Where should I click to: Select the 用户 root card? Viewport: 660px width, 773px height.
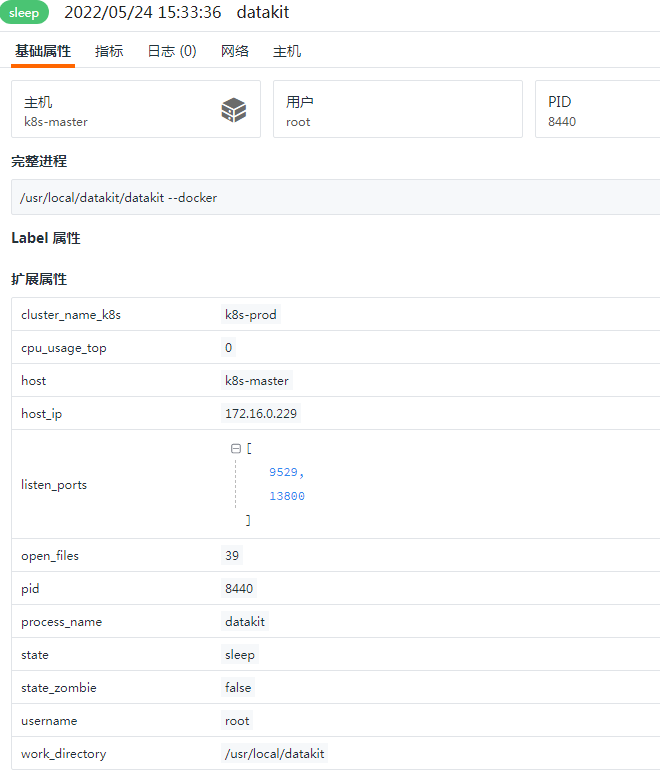[398, 109]
